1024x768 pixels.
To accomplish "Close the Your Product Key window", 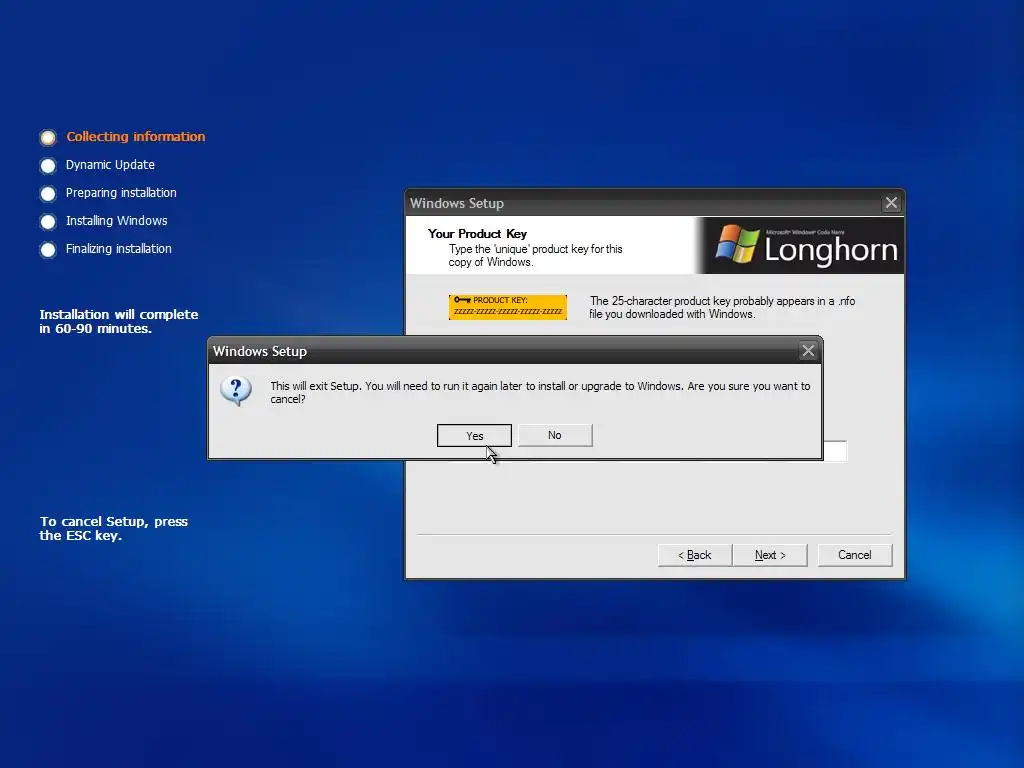I will [x=891, y=203].
